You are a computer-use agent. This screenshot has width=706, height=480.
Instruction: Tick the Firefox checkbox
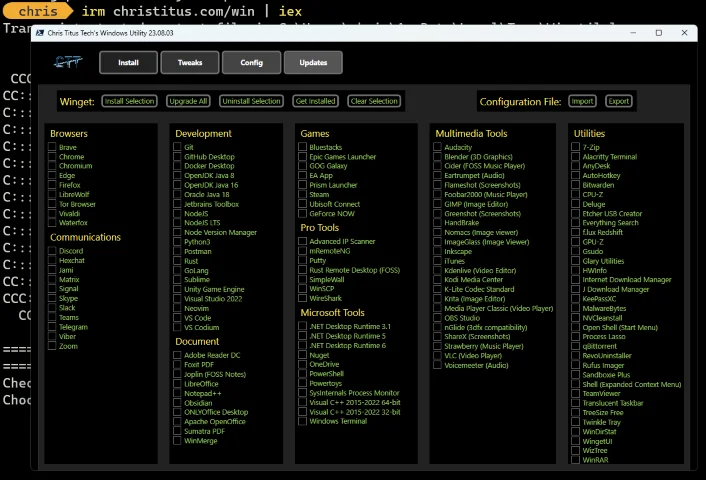point(52,185)
